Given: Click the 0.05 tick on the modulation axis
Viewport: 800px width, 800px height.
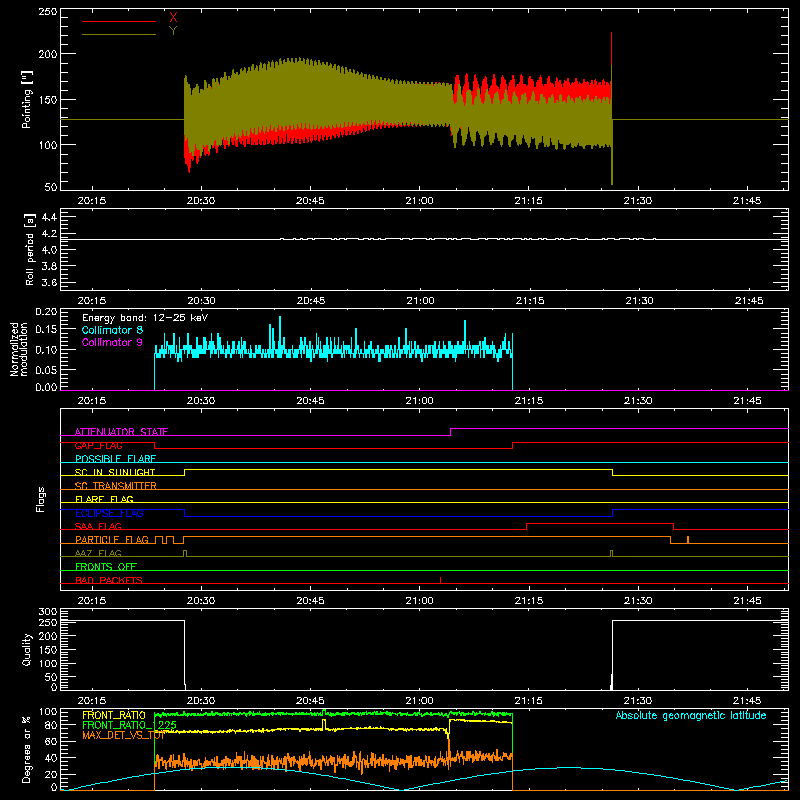Looking at the screenshot, I should 46,369.
